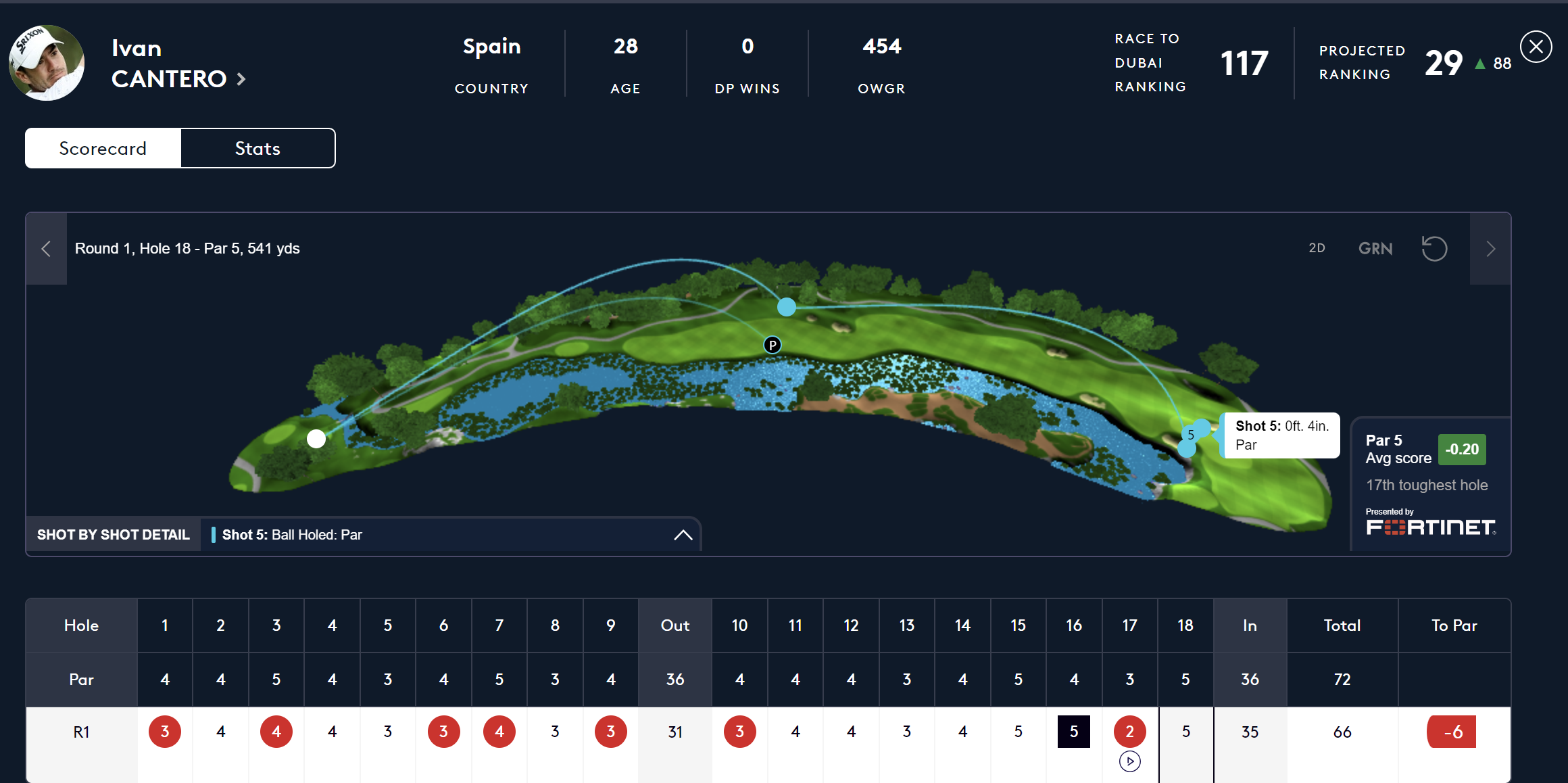The height and width of the screenshot is (783, 1568).
Task: Select the blue shot landing marker on fairway
Action: click(x=786, y=307)
